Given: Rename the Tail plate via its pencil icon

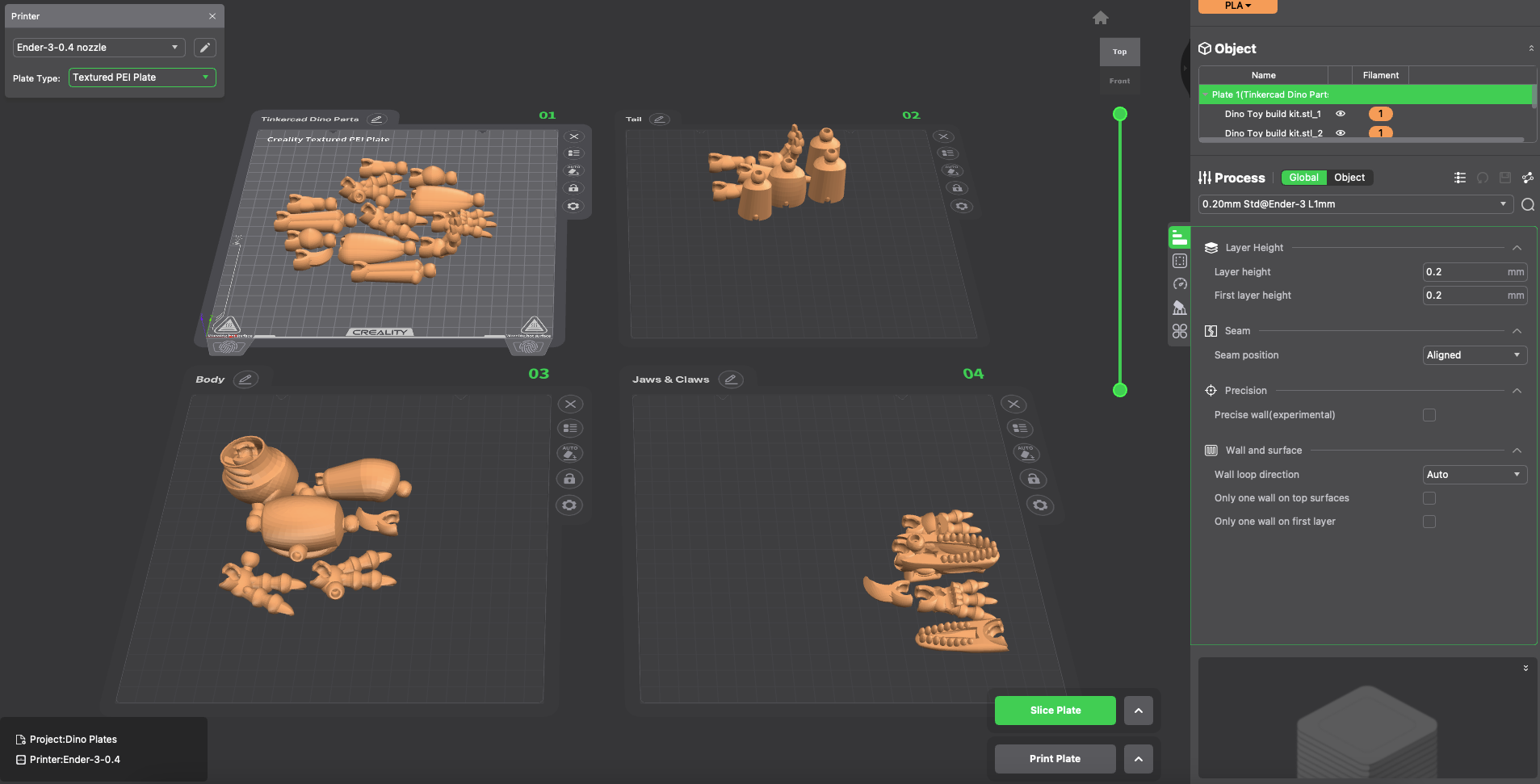Looking at the screenshot, I should tap(659, 119).
